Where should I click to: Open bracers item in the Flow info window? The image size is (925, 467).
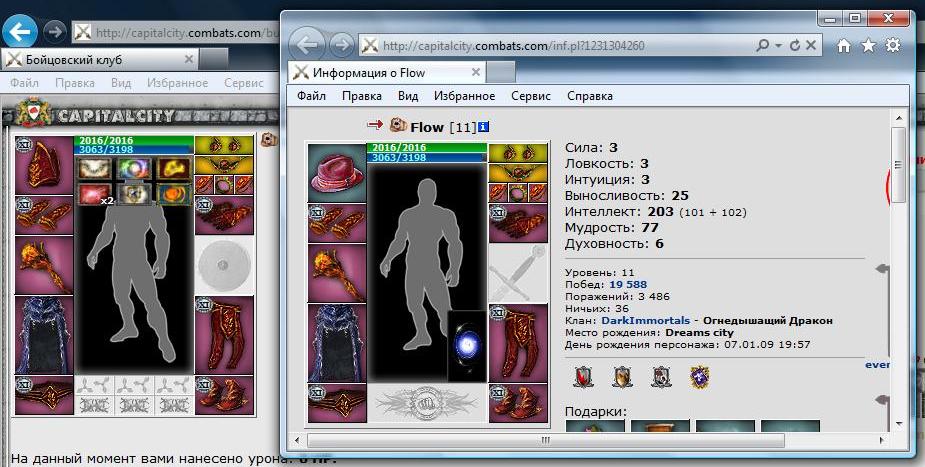click(337, 223)
